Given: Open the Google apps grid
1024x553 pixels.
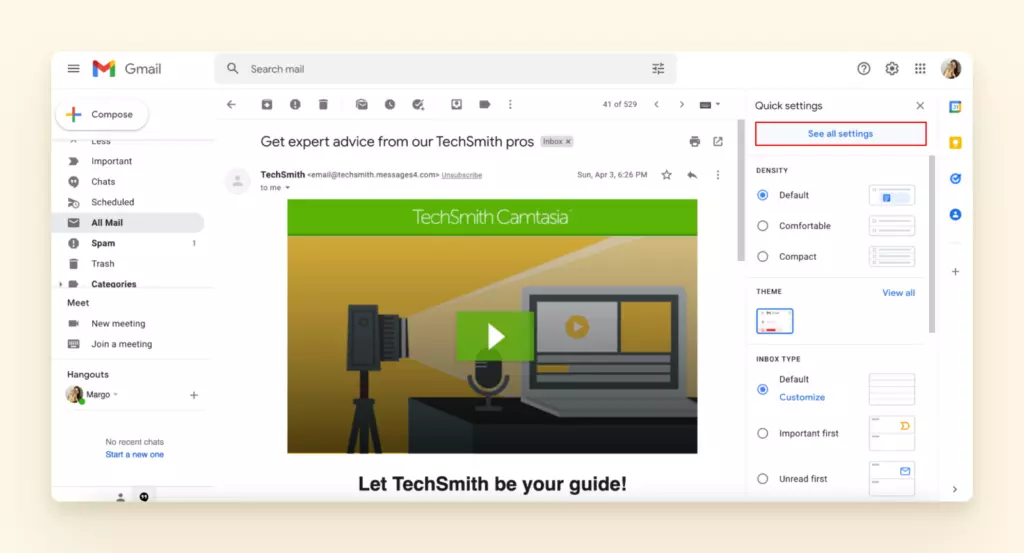Looking at the screenshot, I should tap(920, 69).
